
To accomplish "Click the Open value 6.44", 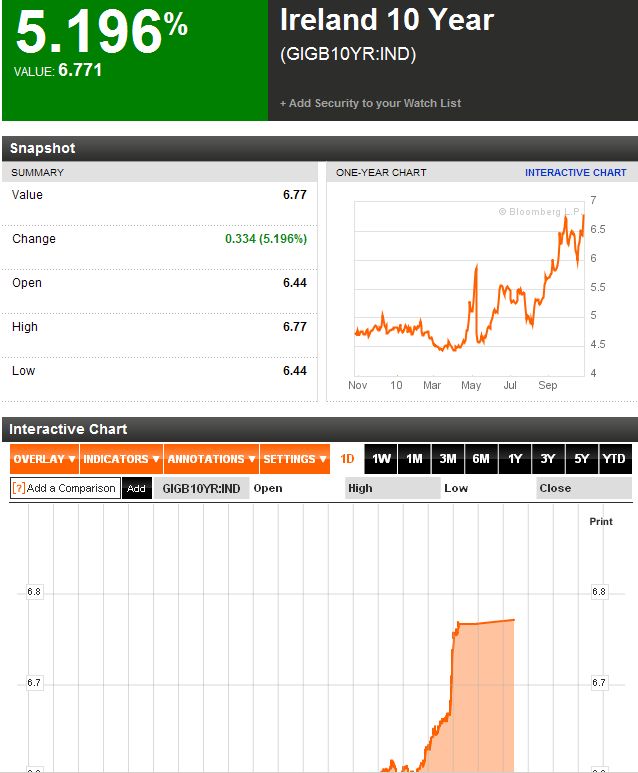I will coord(295,282).
